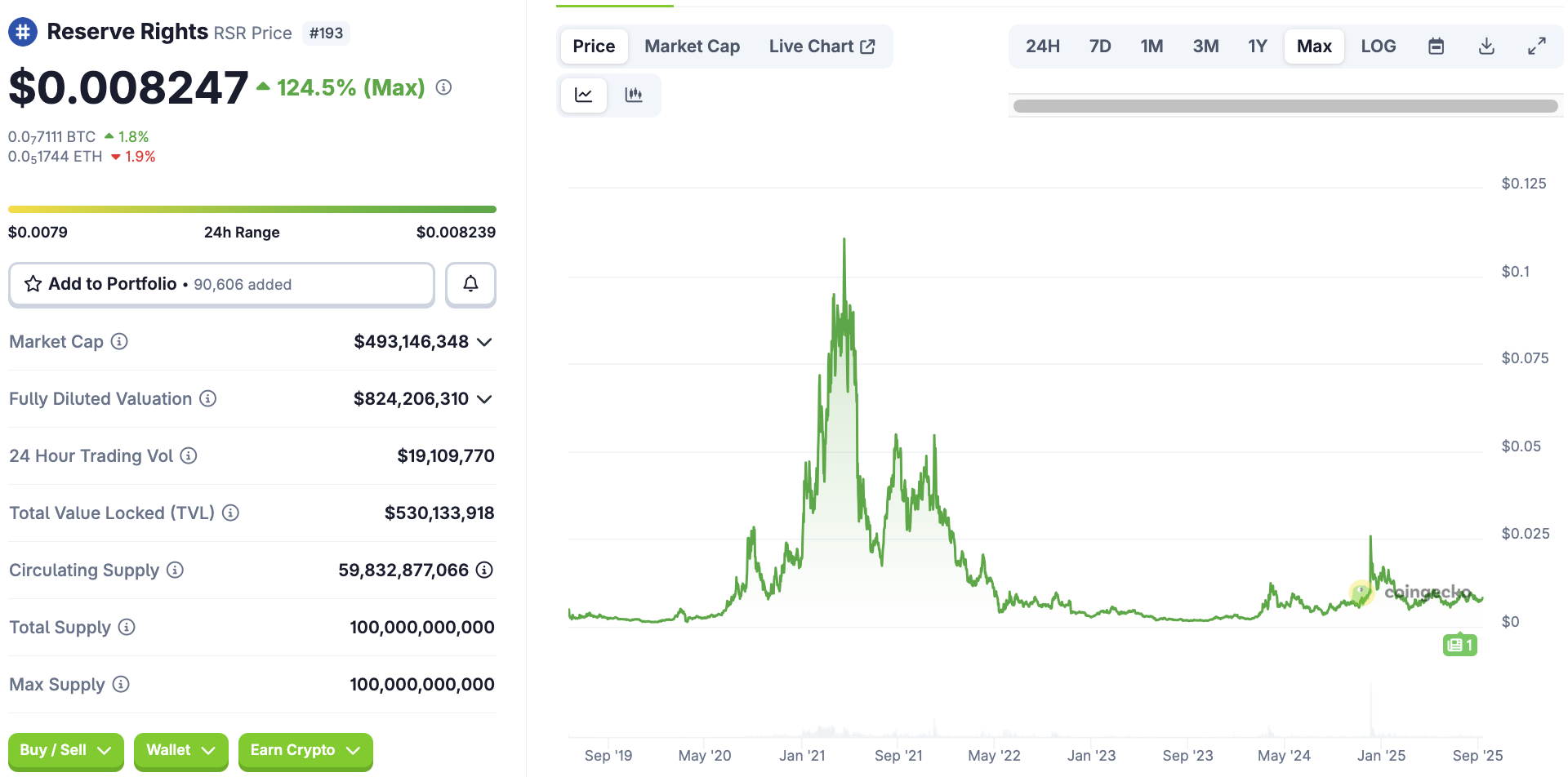Image resolution: width=1568 pixels, height=777 pixels.
Task: Open Buy / Sell dropdown
Action: pyautogui.click(x=66, y=751)
